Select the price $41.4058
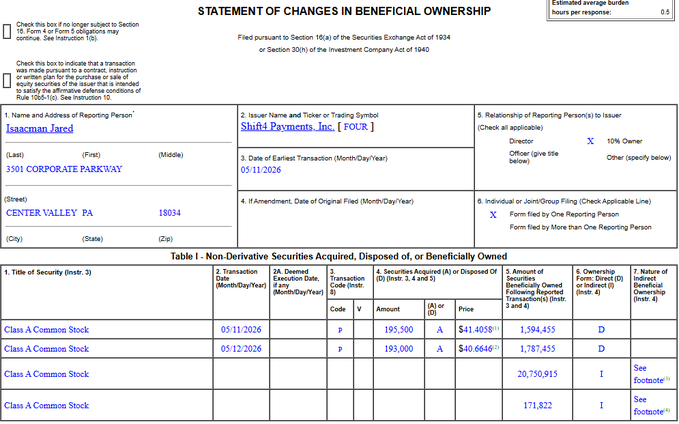 tap(475, 330)
